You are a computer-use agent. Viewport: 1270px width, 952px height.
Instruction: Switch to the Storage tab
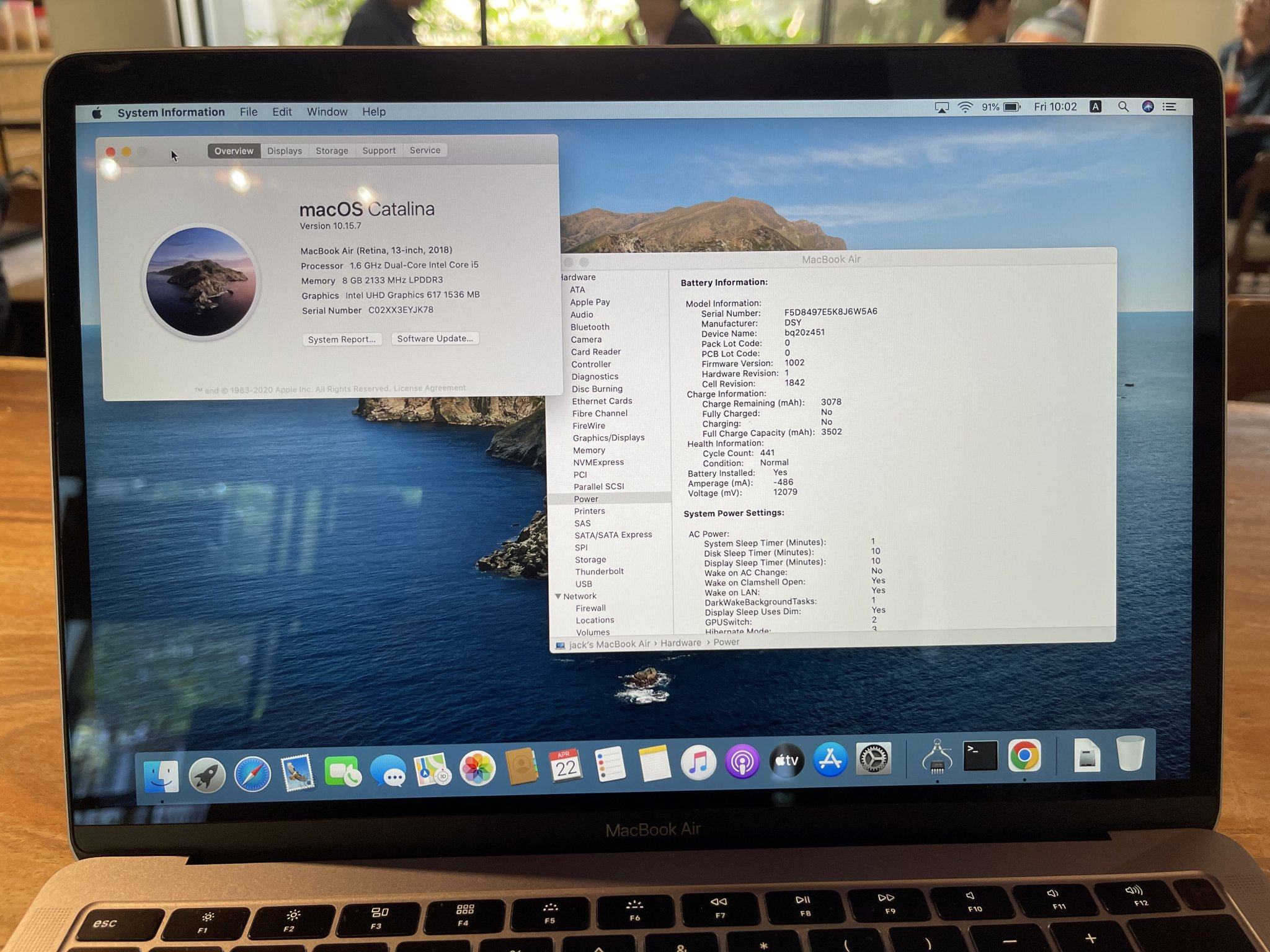tap(332, 151)
